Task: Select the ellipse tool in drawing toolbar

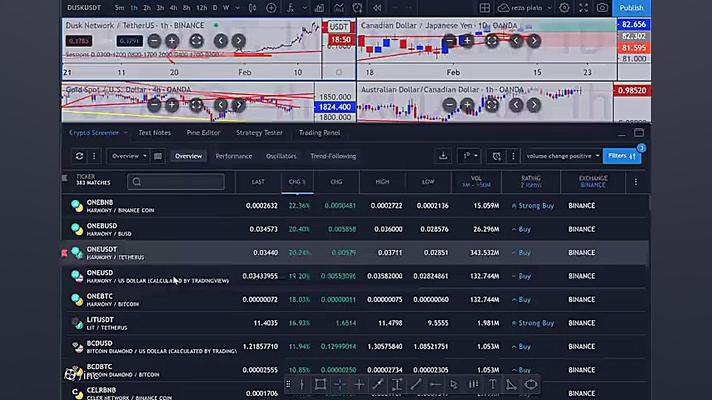Action: click(531, 385)
